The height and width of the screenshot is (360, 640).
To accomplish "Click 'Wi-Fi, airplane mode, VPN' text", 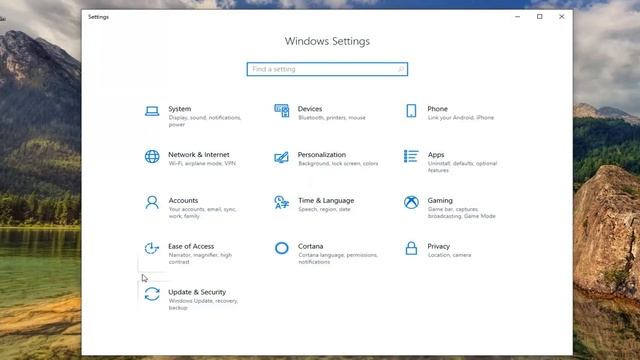I will [x=202, y=163].
